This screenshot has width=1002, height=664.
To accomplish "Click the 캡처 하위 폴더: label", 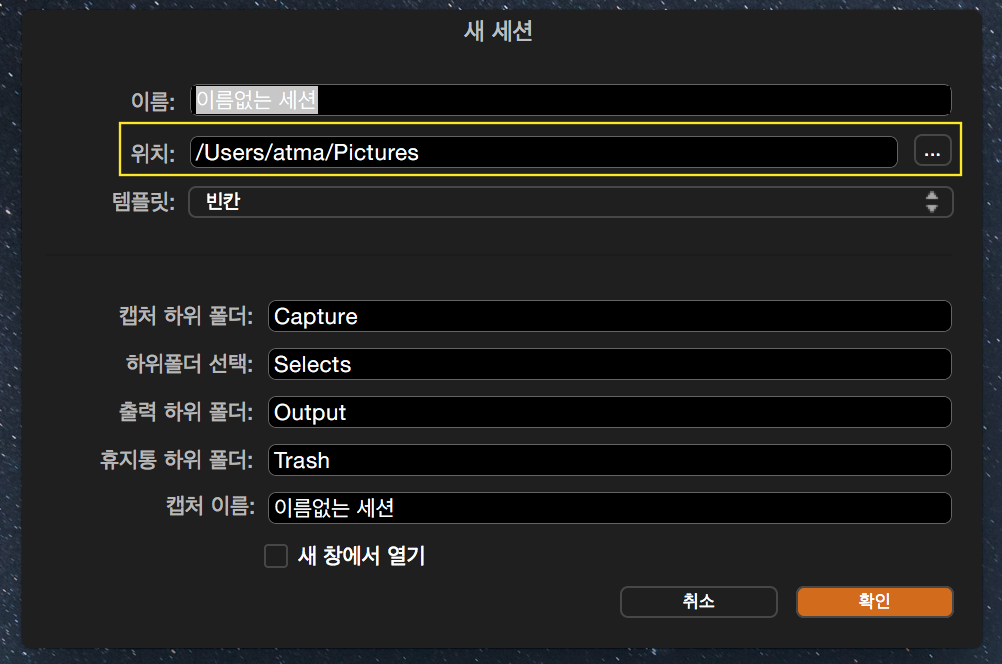I will 186,316.
